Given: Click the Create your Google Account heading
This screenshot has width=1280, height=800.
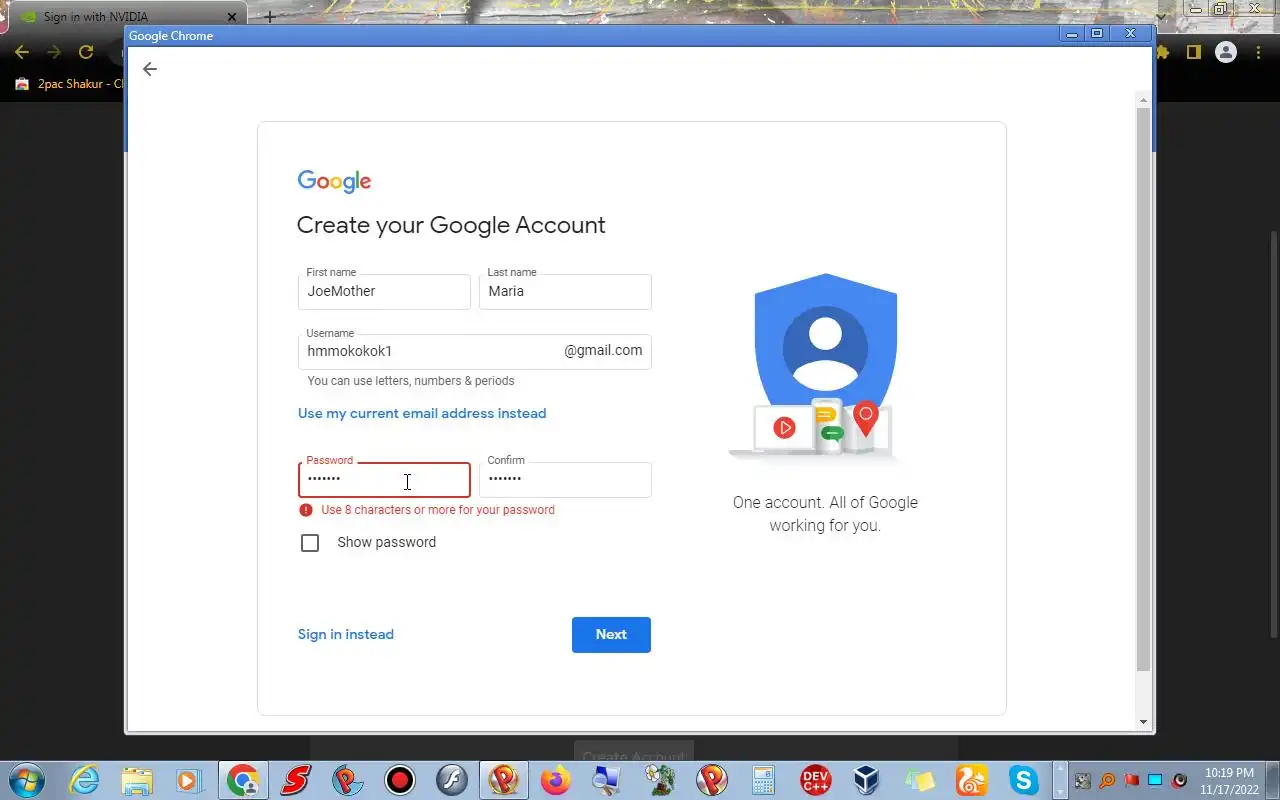Looking at the screenshot, I should click(x=451, y=225).
